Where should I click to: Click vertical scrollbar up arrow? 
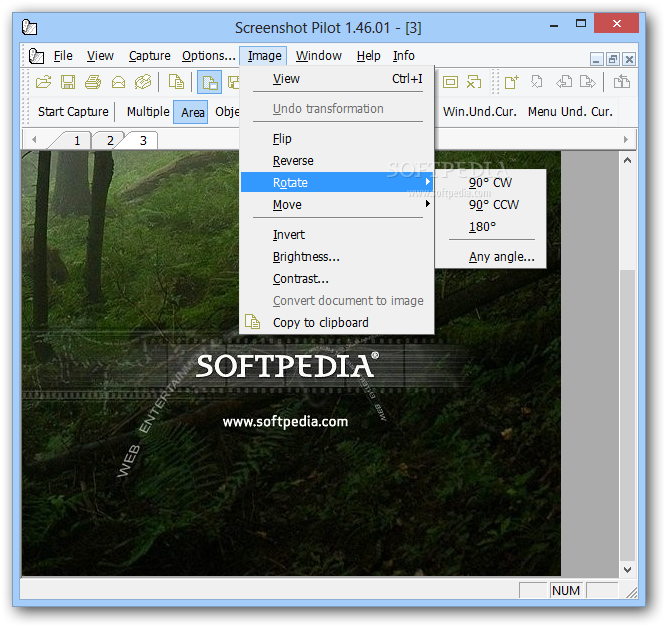coord(628,160)
